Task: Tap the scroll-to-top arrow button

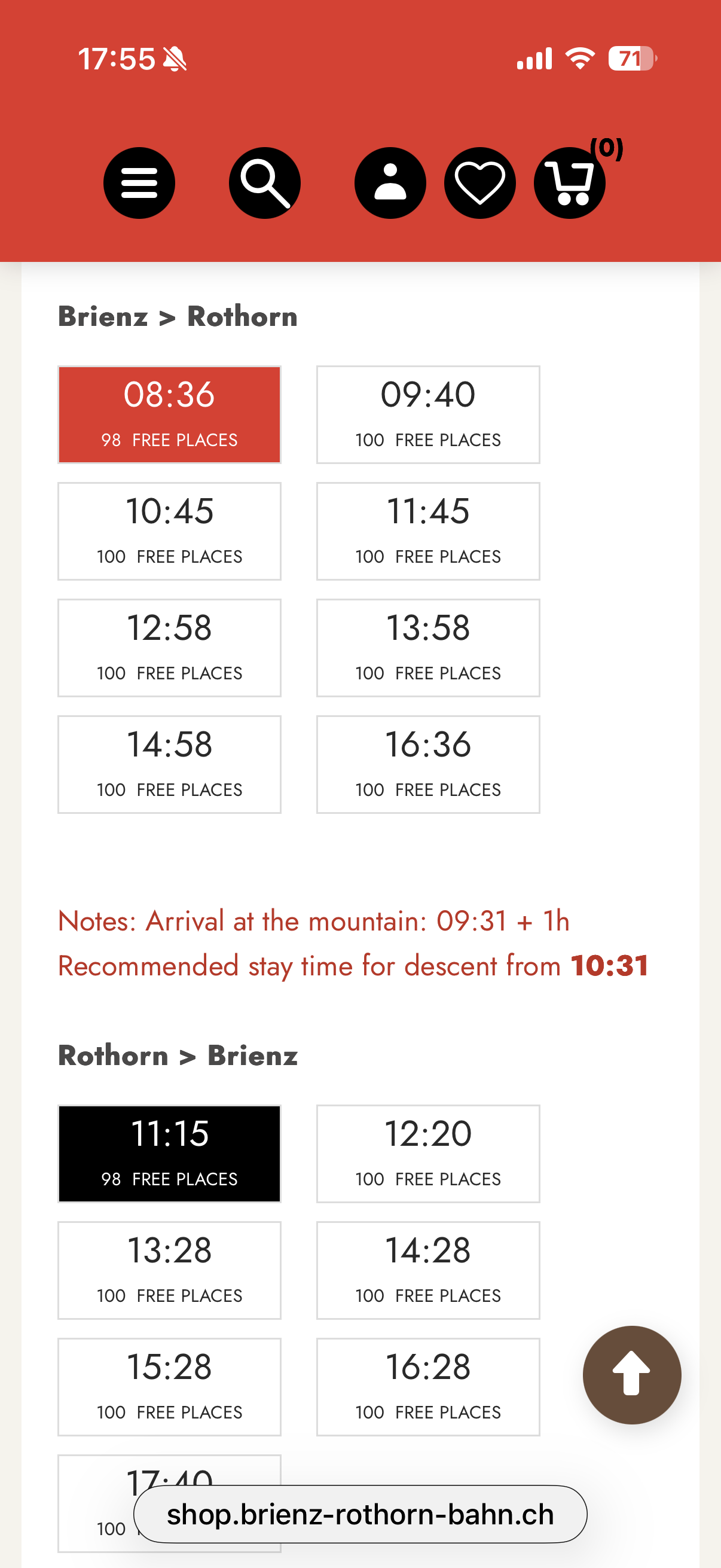Action: point(631,1374)
